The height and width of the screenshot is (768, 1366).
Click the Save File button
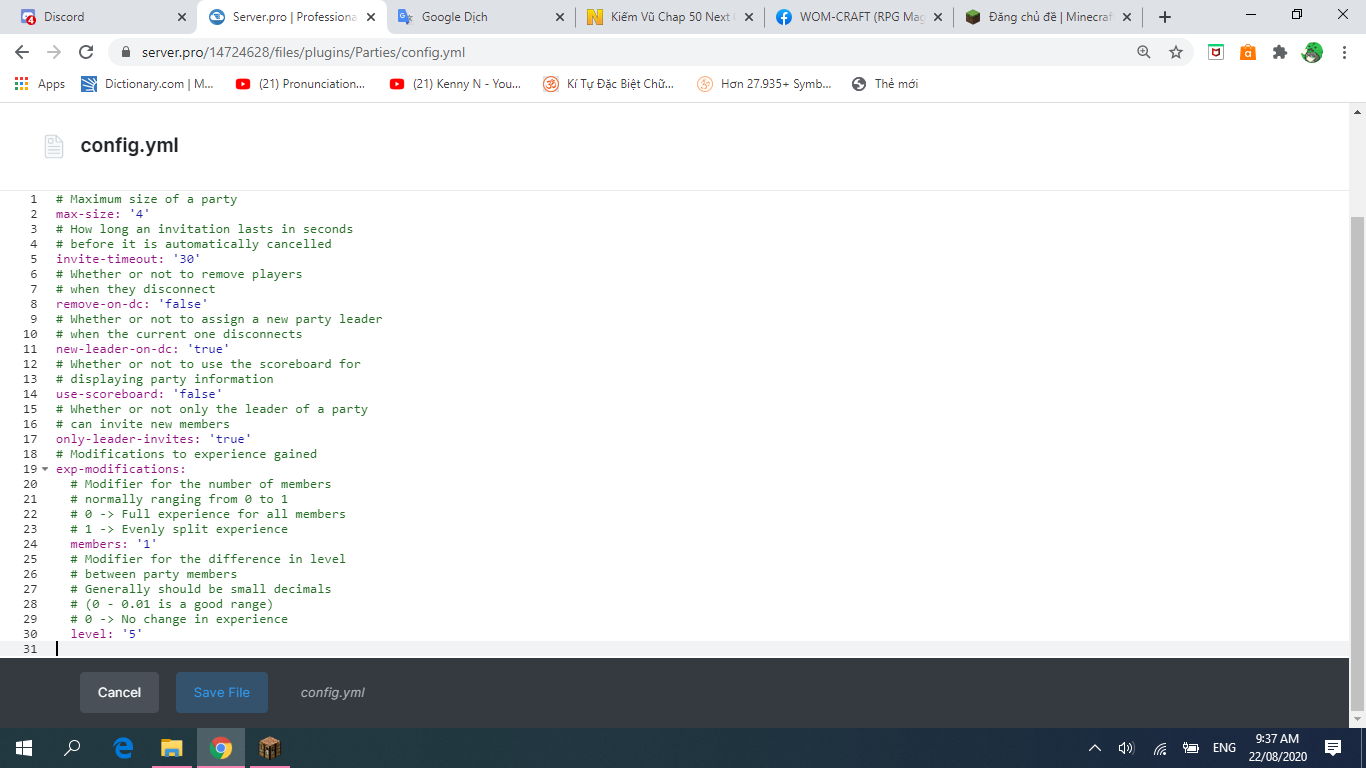222,692
